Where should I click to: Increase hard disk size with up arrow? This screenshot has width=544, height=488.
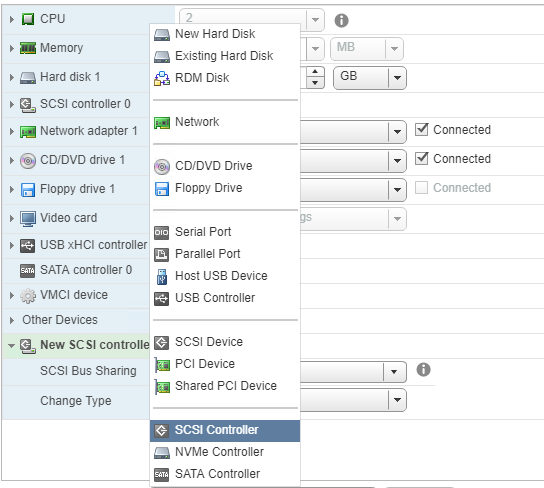pyautogui.click(x=315, y=72)
